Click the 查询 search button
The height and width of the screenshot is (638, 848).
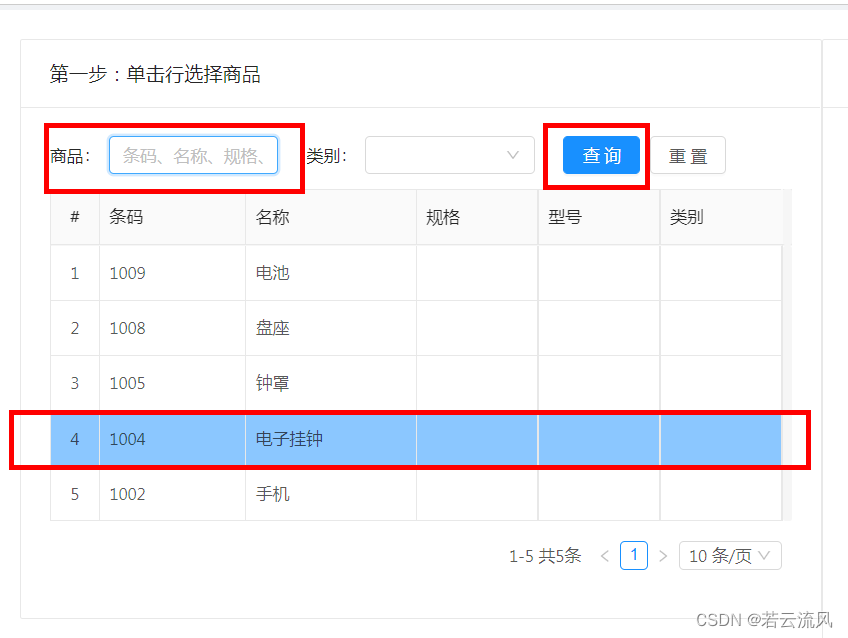coord(601,155)
